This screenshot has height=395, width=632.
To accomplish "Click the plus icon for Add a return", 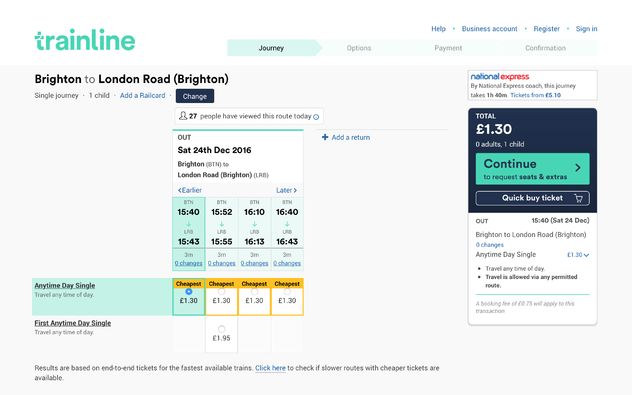I will point(325,137).
